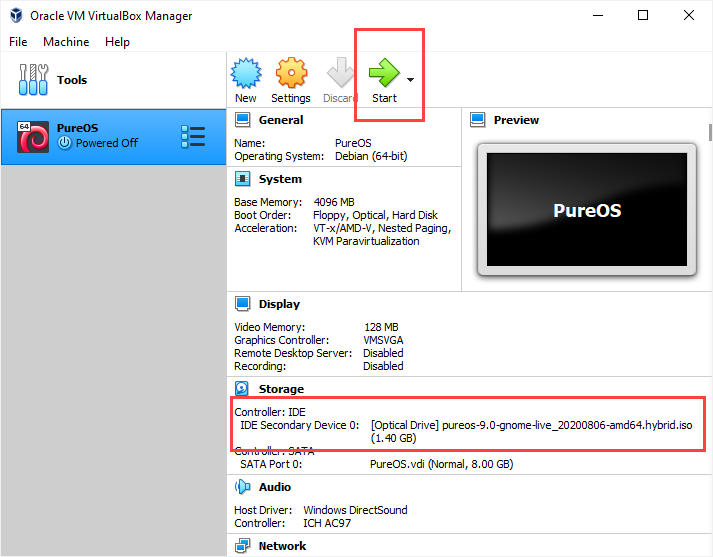This screenshot has height=557, width=713.
Task: Click PureOS.vdi SATA Port 0 entry
Action: (442, 464)
